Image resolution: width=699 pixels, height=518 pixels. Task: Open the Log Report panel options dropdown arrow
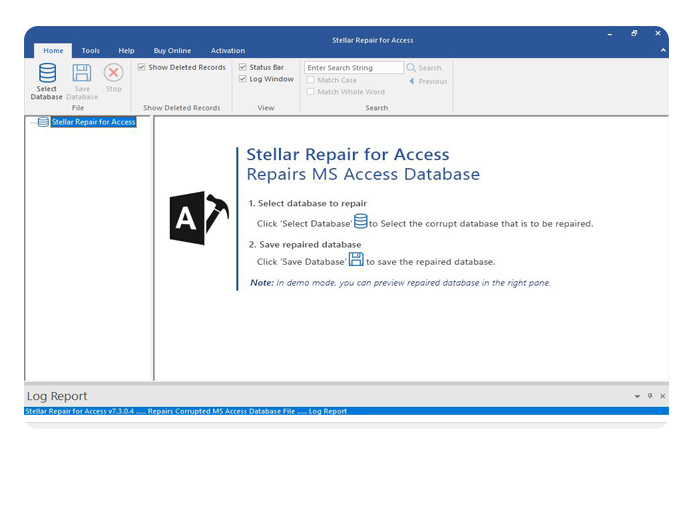click(637, 396)
